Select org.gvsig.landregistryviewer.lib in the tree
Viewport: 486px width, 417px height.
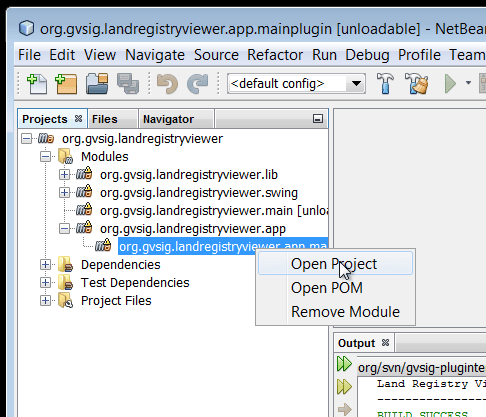(x=189, y=175)
